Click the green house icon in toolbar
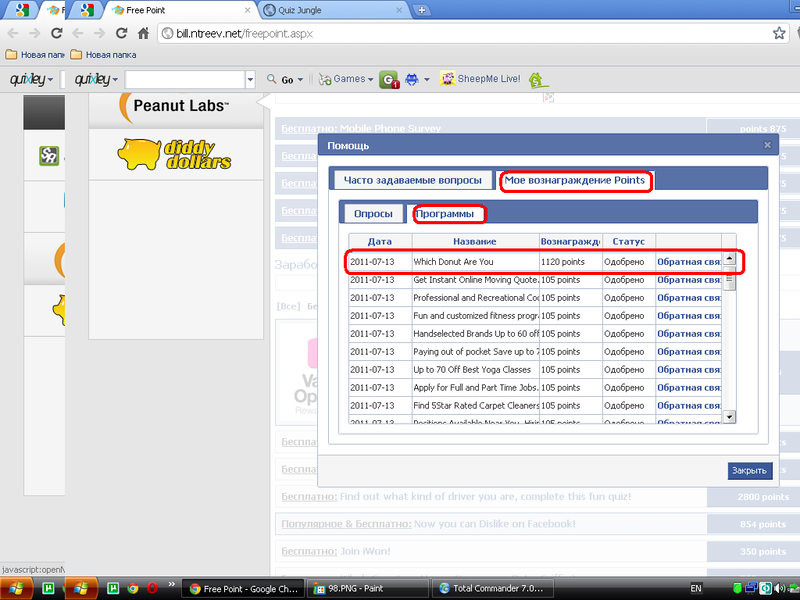Screen dimensions: 800x600 click(x=538, y=79)
